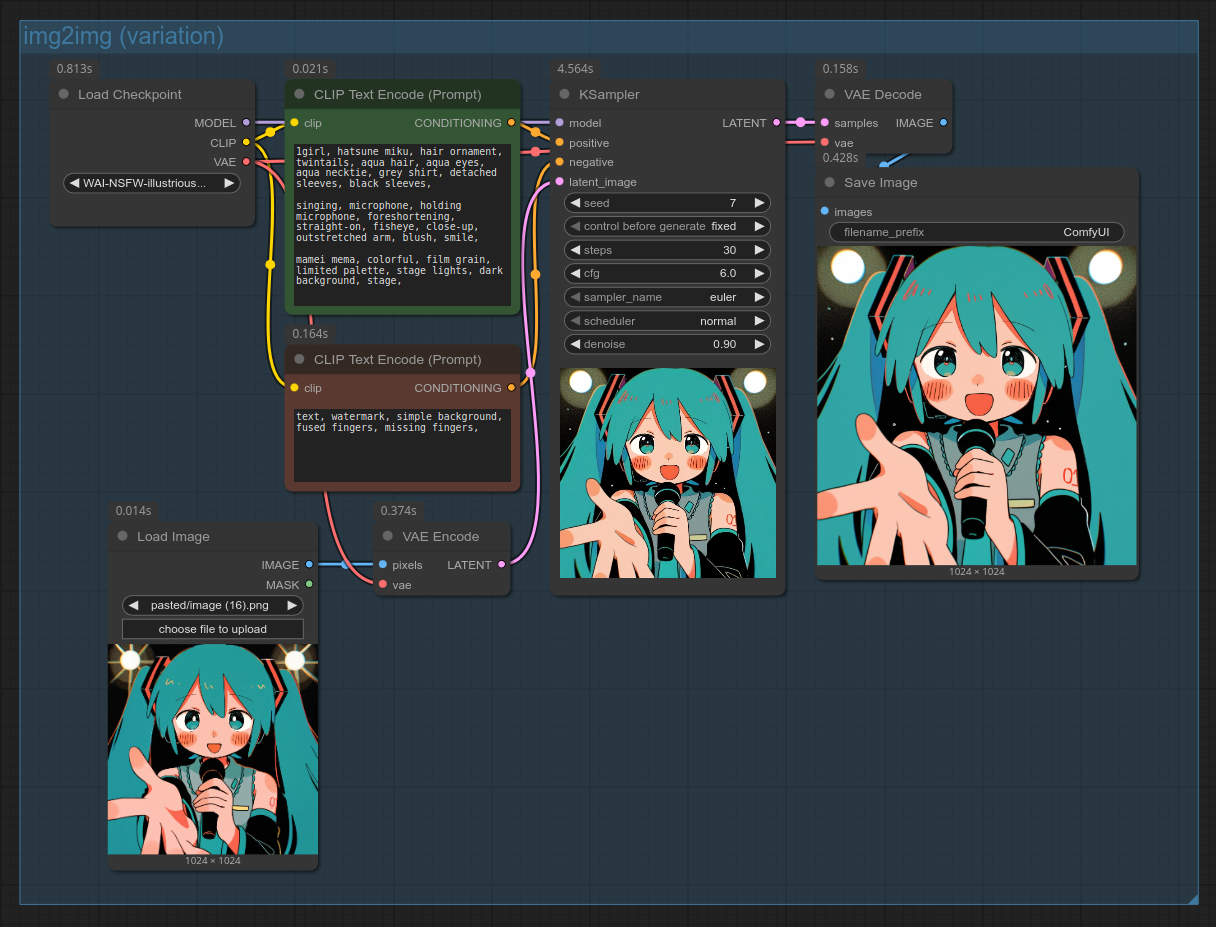
Task: Select the previous checkpoint with the left arrow
Action: (74, 183)
